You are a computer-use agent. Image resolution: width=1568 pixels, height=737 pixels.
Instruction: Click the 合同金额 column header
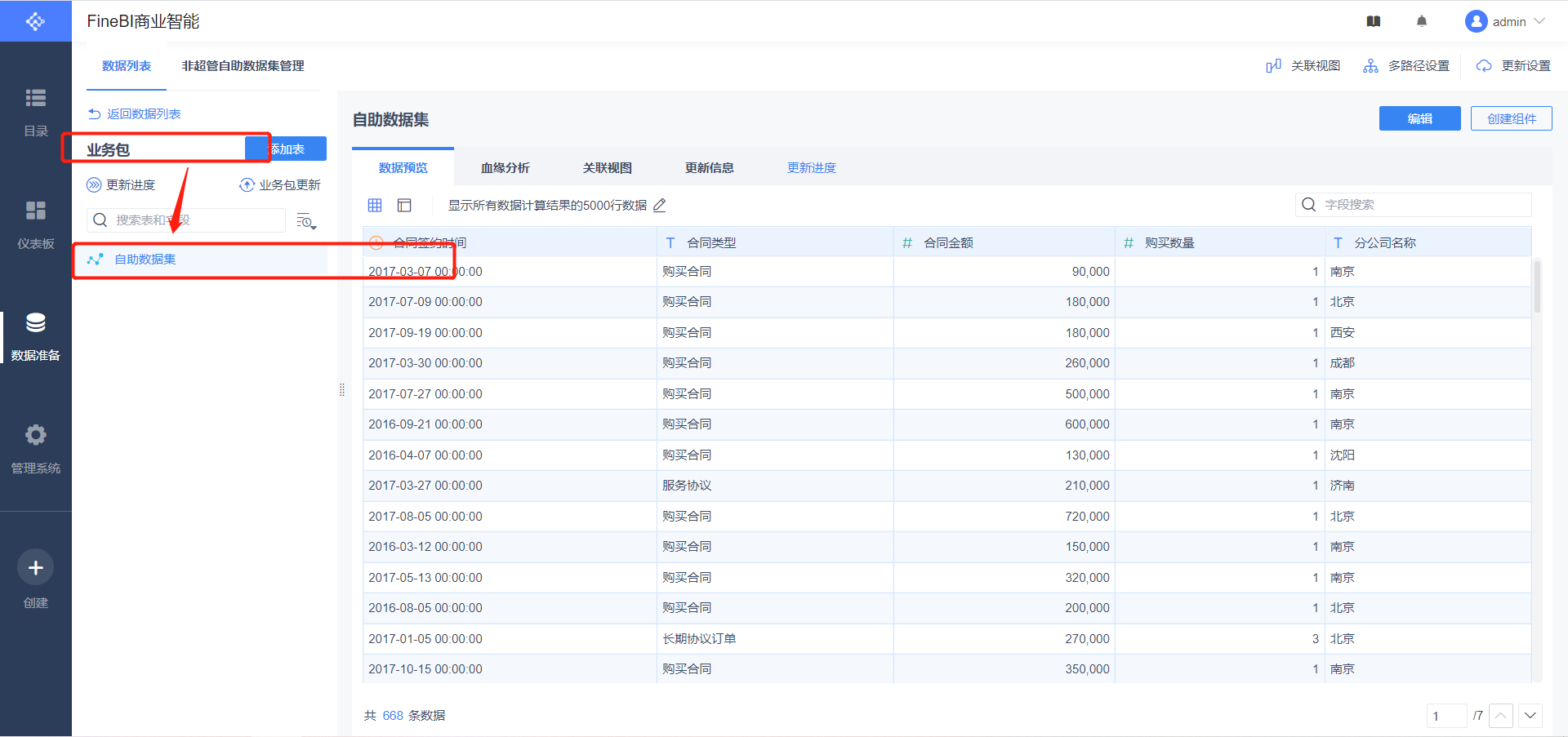click(x=1004, y=242)
